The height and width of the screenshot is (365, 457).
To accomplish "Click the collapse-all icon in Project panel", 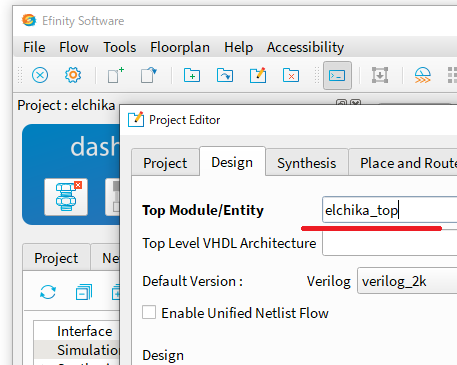I will 84,292.
